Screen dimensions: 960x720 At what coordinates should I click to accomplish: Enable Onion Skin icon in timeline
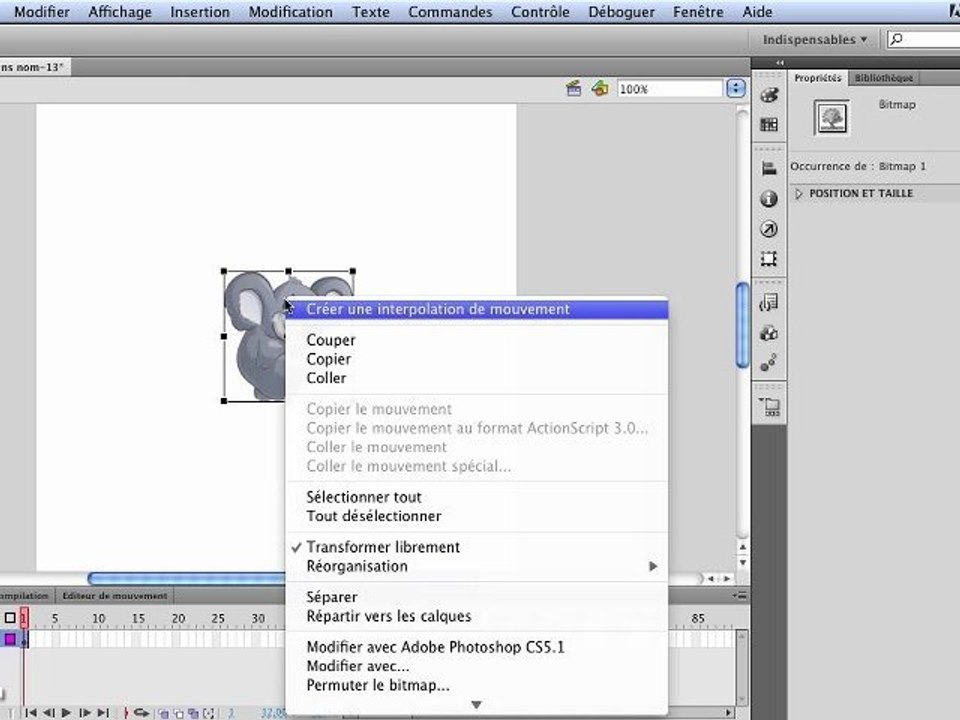[163, 713]
